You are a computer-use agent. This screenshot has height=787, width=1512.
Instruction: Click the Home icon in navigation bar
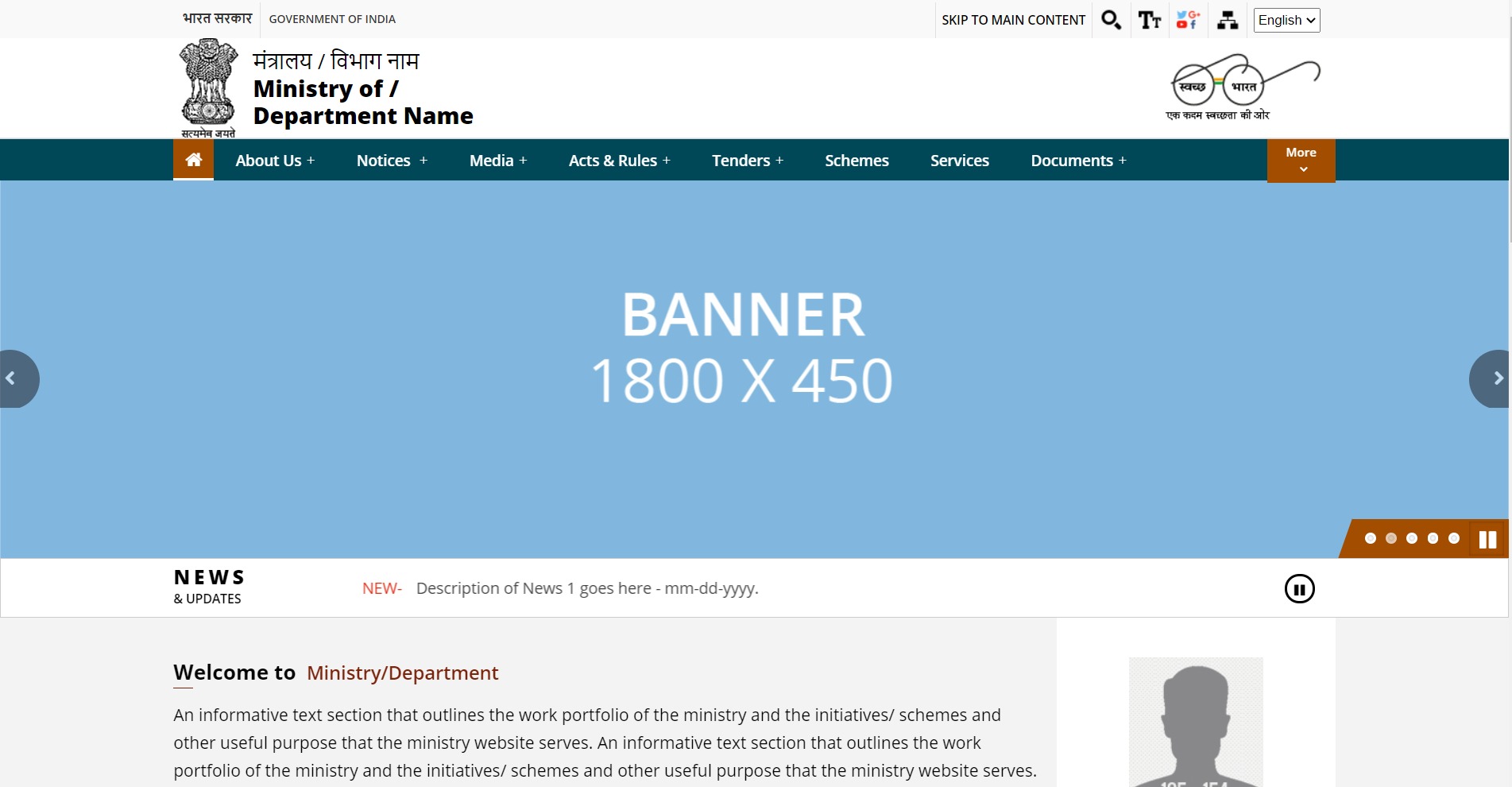point(193,160)
